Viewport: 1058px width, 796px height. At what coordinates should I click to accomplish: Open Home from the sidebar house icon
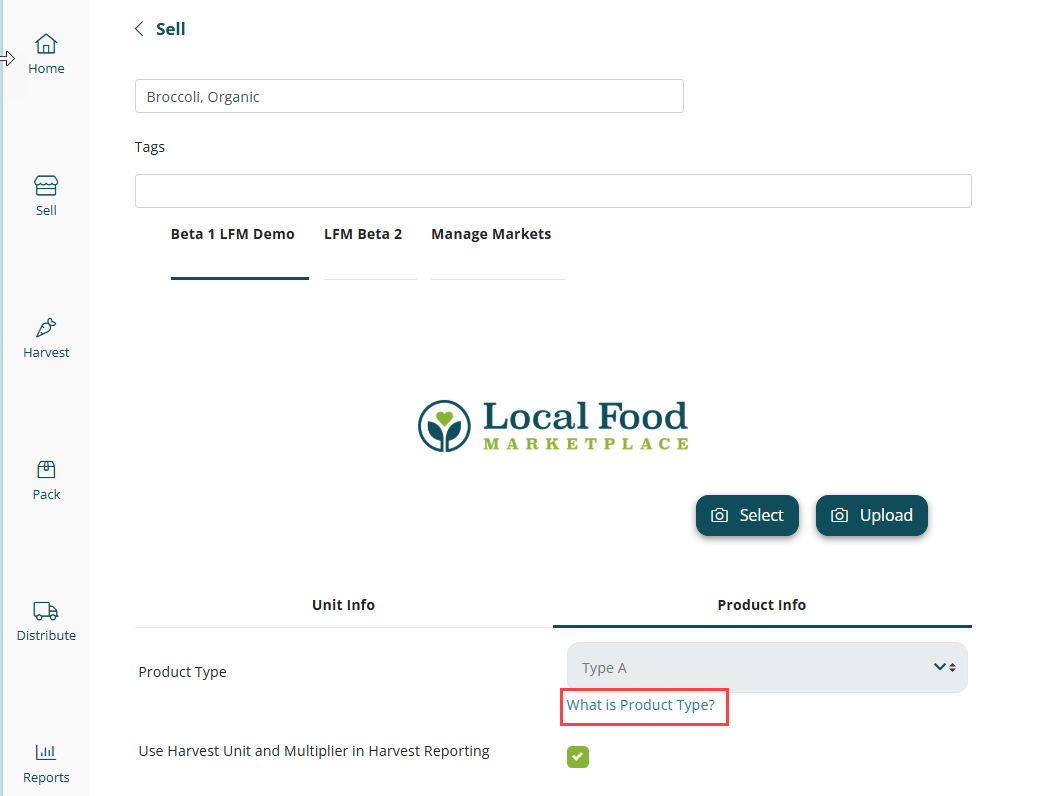(46, 44)
